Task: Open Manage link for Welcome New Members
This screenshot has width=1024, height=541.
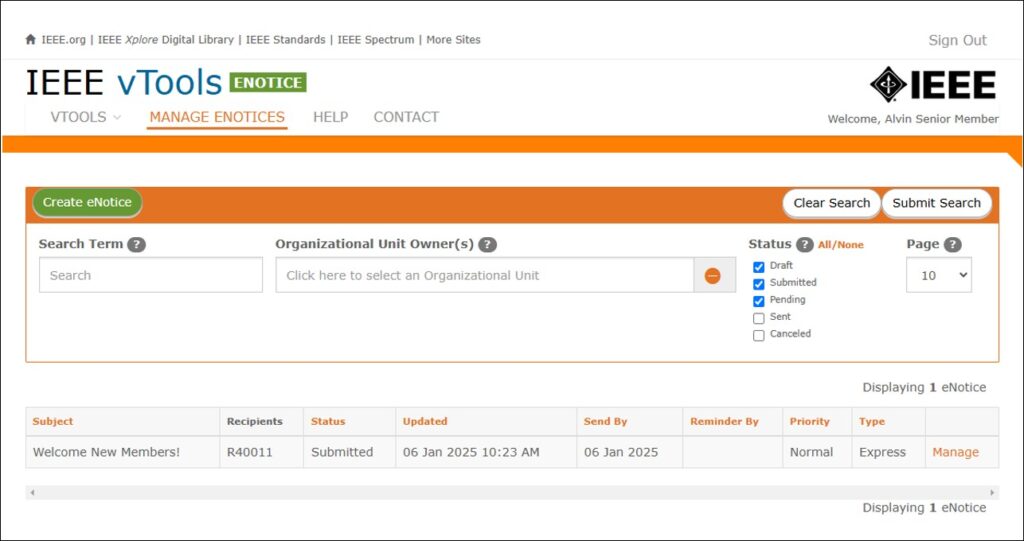Action: (x=955, y=452)
